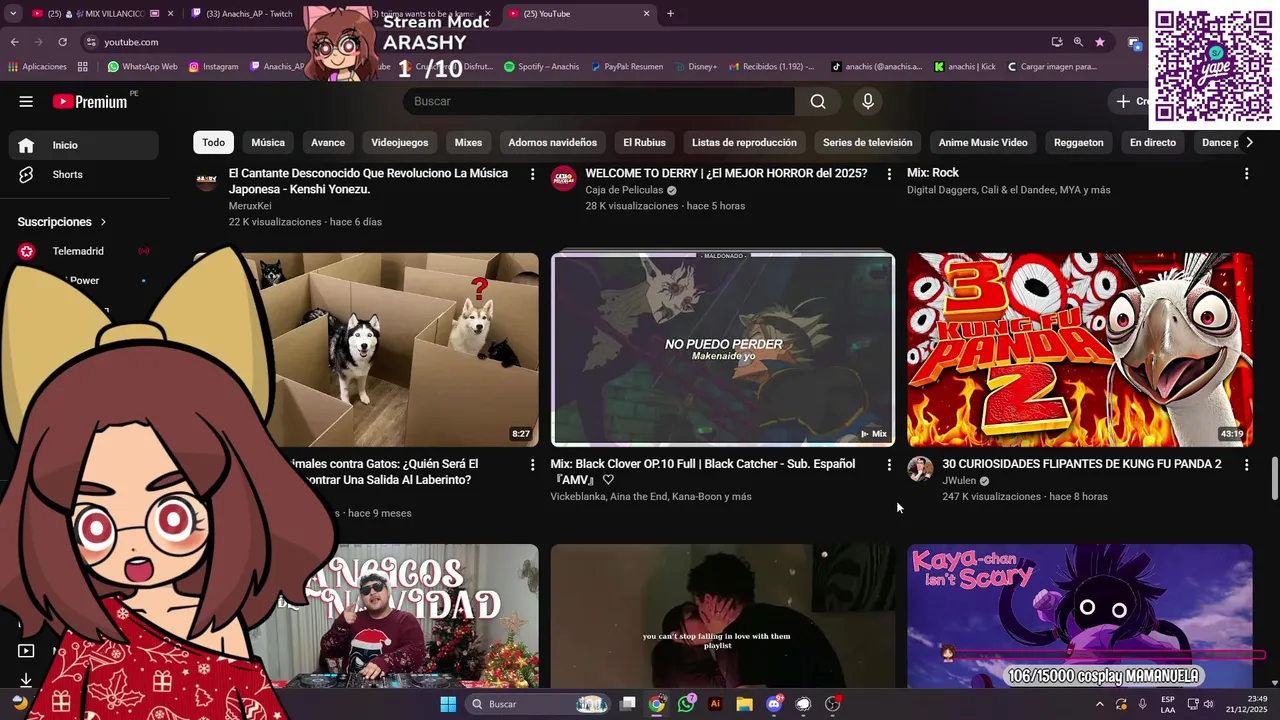
Task: Select Series de televisión chip
Action: click(x=868, y=142)
